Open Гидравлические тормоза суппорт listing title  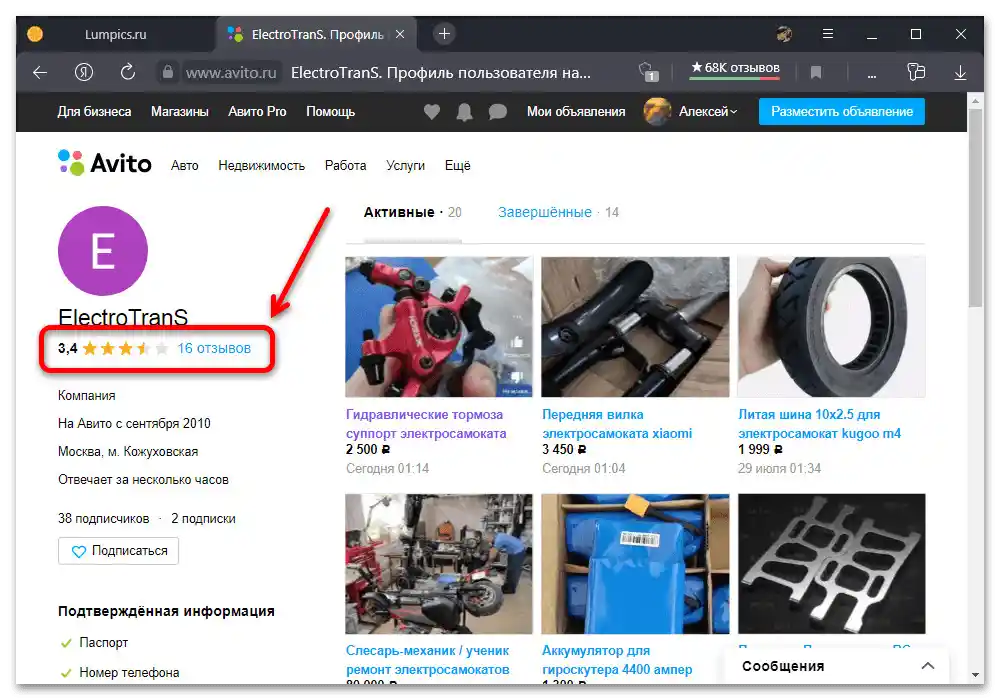tap(426, 424)
